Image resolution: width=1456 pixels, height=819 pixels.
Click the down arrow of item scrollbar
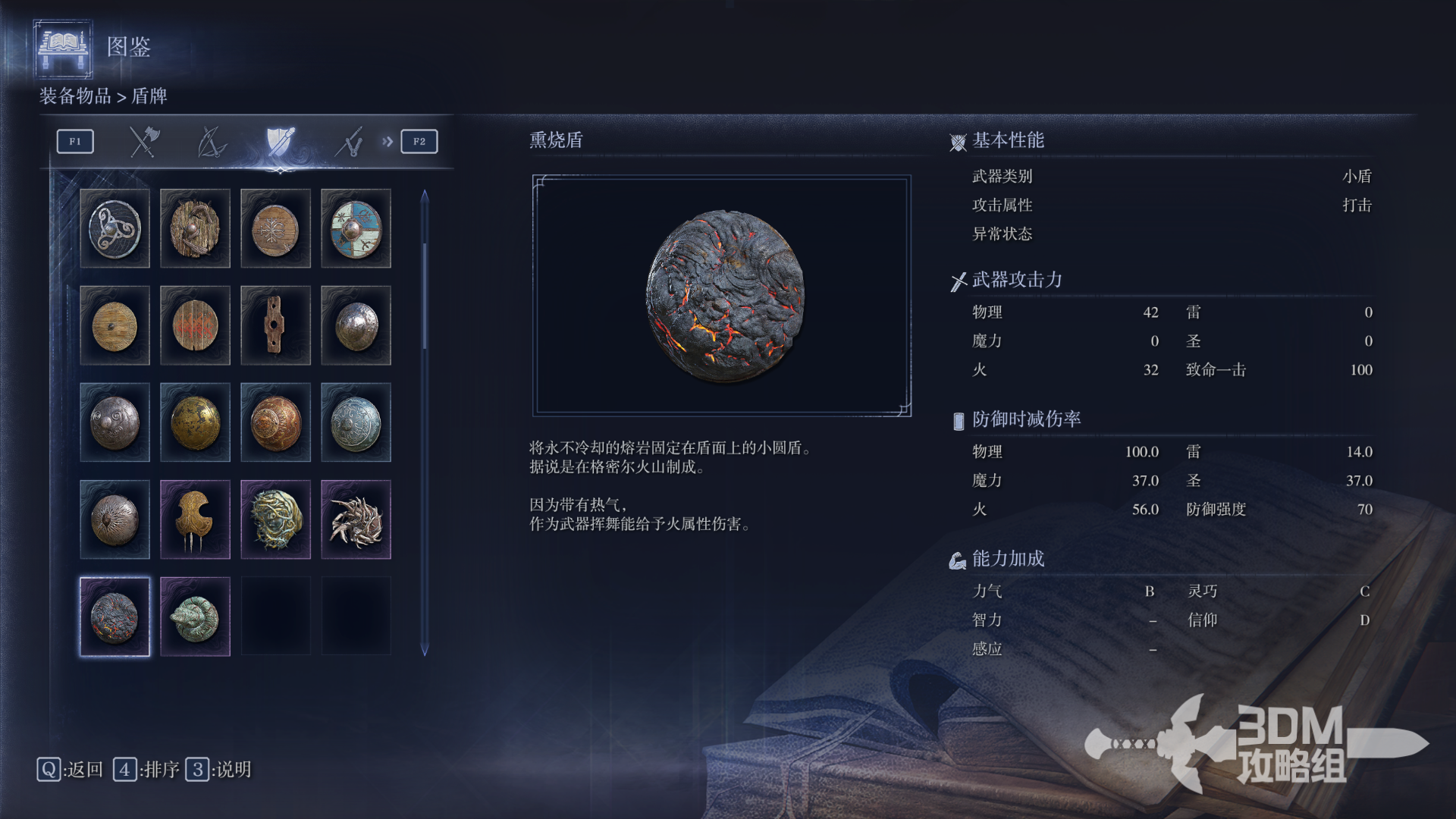coord(425,650)
